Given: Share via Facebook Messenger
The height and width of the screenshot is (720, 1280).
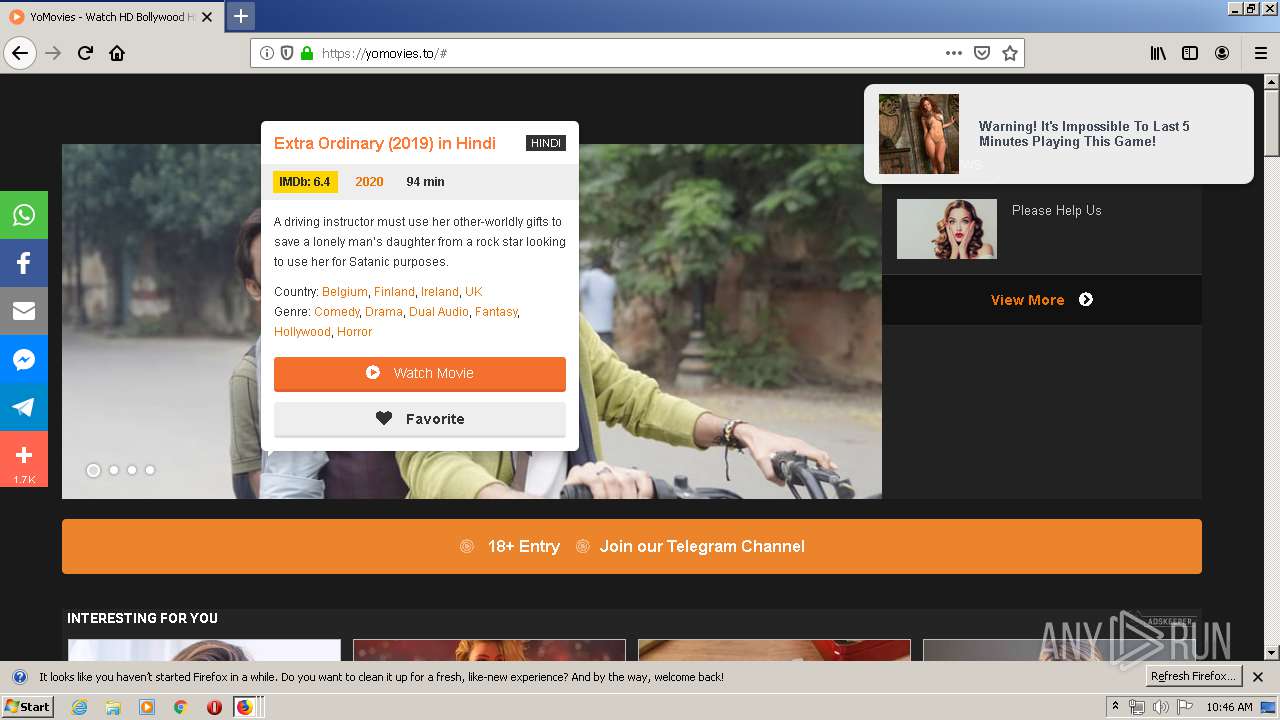Looking at the screenshot, I should (x=24, y=359).
